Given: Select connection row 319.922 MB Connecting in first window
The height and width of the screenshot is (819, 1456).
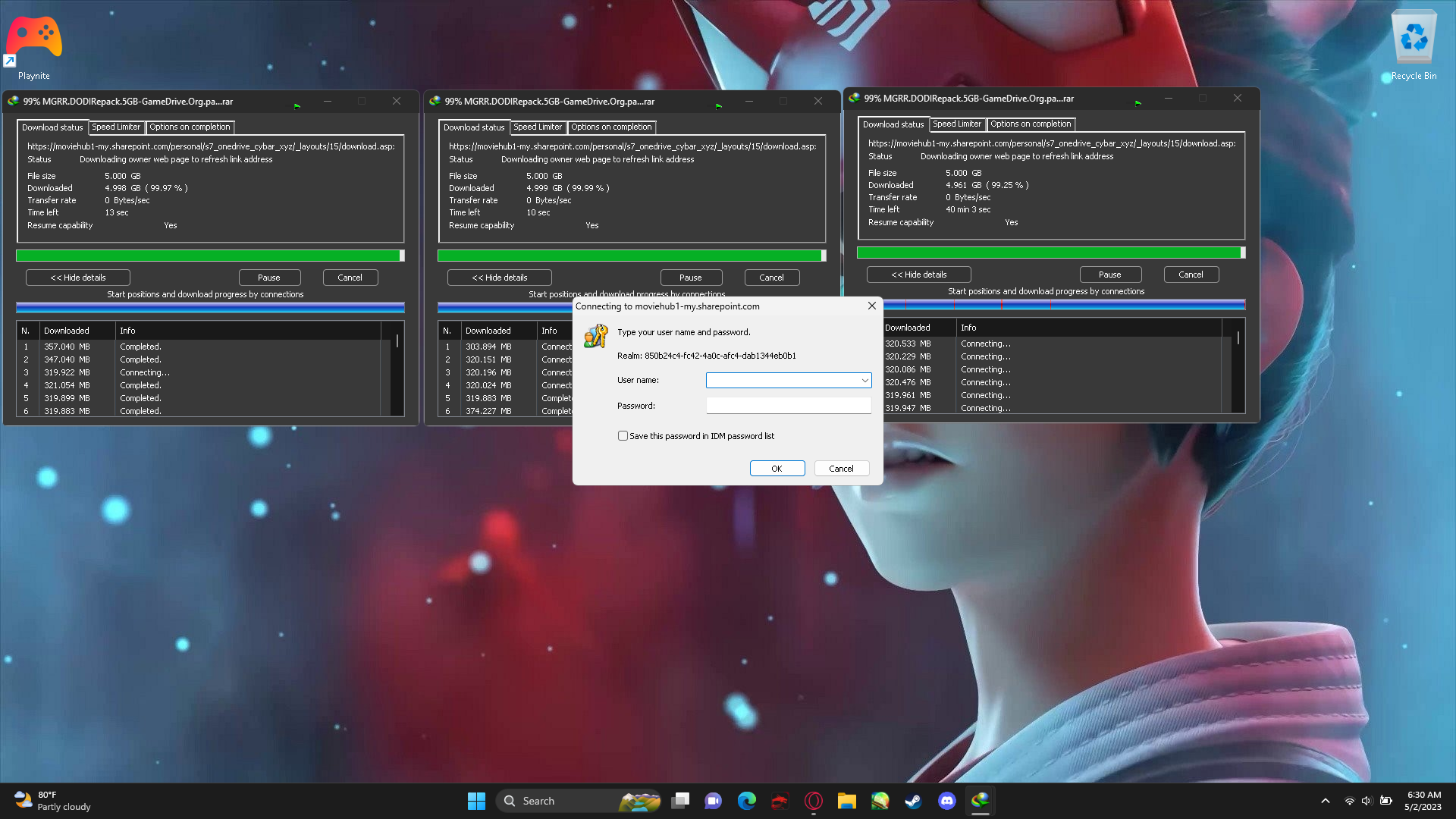Looking at the screenshot, I should (x=203, y=372).
